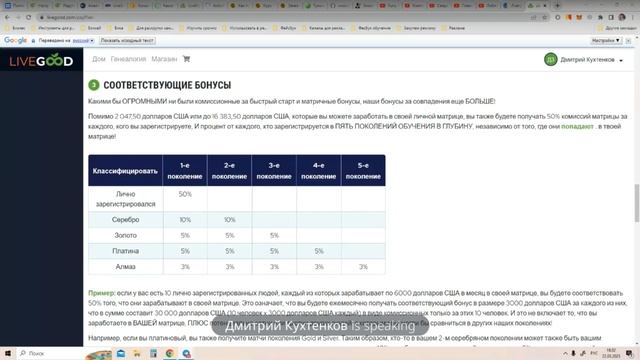This screenshot has height=360, width=640.
Task: Click Серебро's 2-е поколение 10% cell
Action: tap(229, 220)
